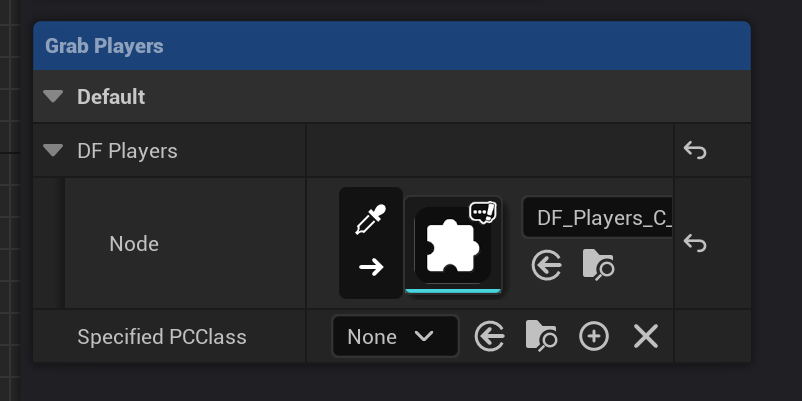This screenshot has width=802, height=401.
Task: Use selected asset for Node property
Action: (x=546, y=266)
